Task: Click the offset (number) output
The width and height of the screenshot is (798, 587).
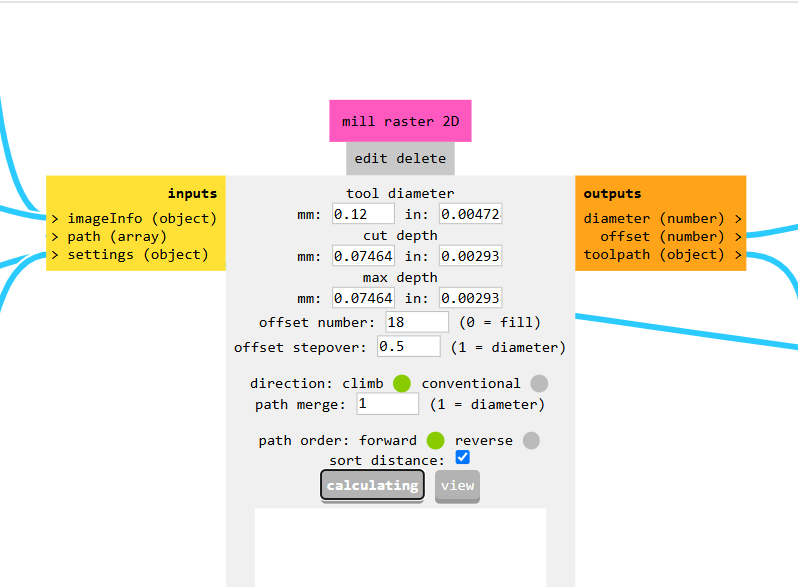Action: 670,237
